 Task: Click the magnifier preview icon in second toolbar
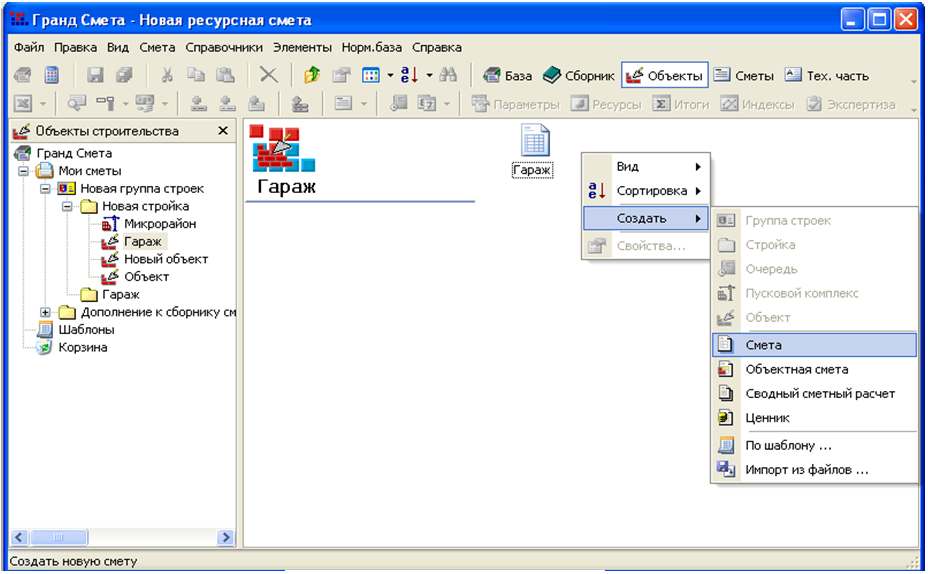(76, 104)
